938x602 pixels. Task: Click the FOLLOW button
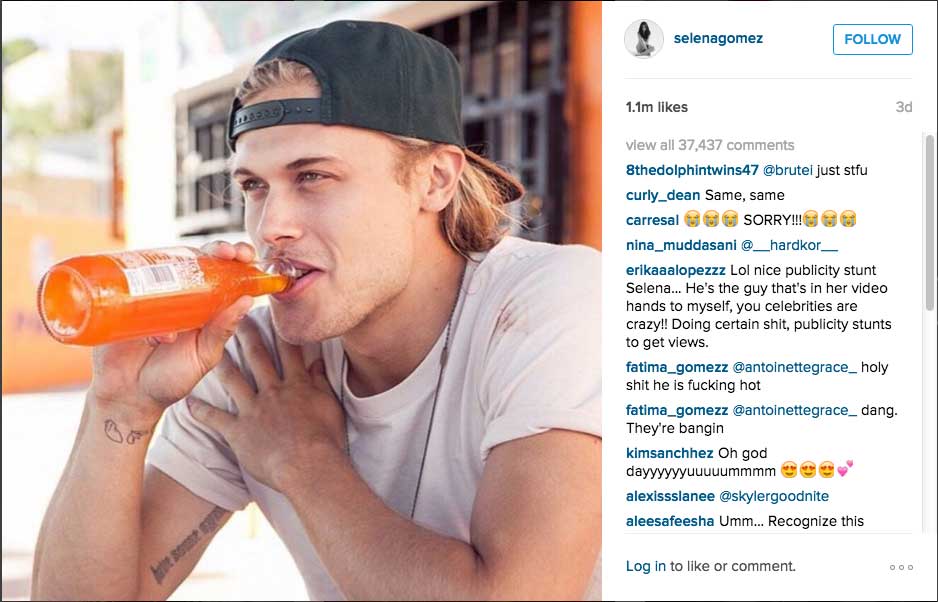click(872, 39)
